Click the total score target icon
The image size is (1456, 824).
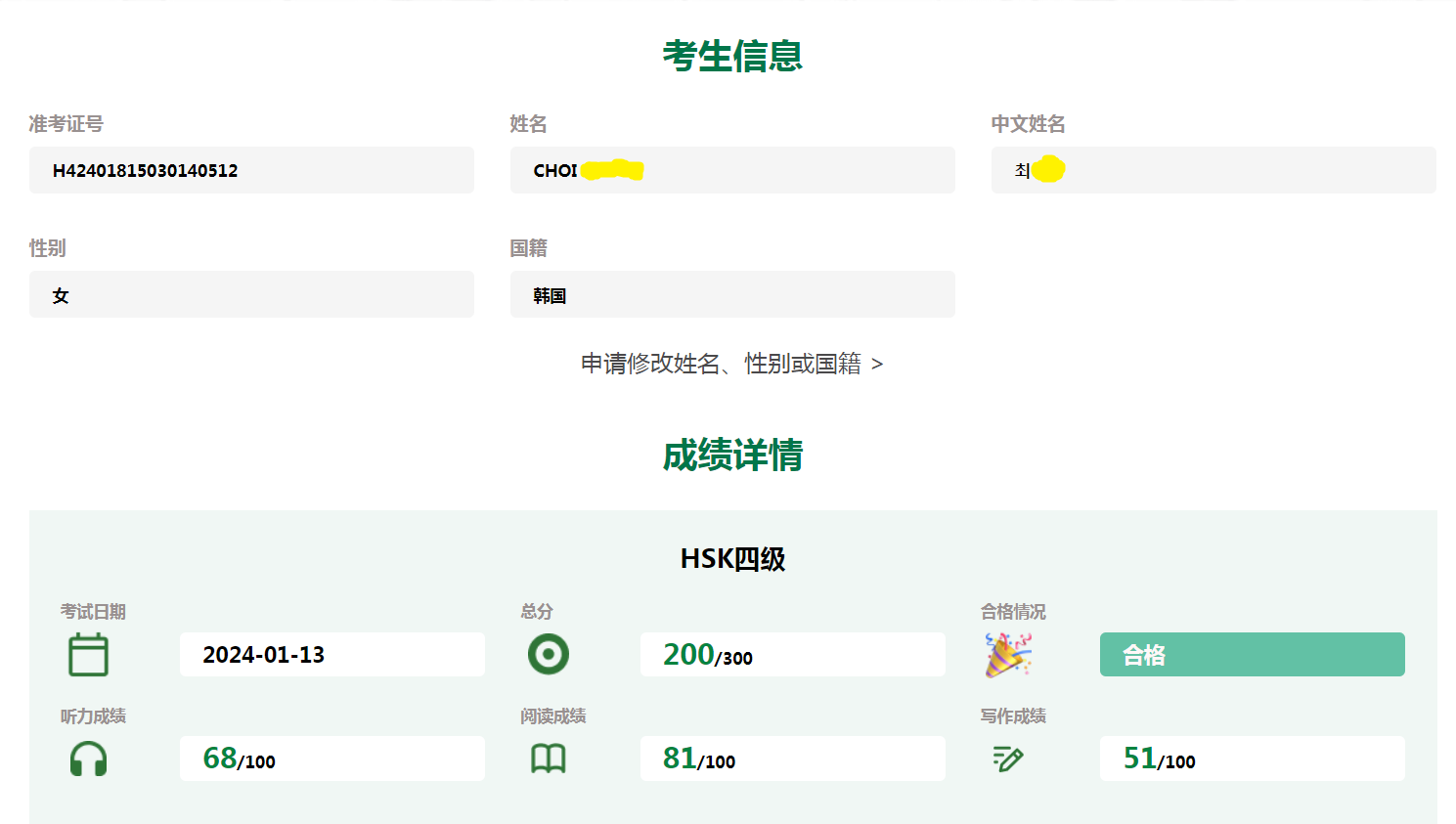click(x=549, y=654)
